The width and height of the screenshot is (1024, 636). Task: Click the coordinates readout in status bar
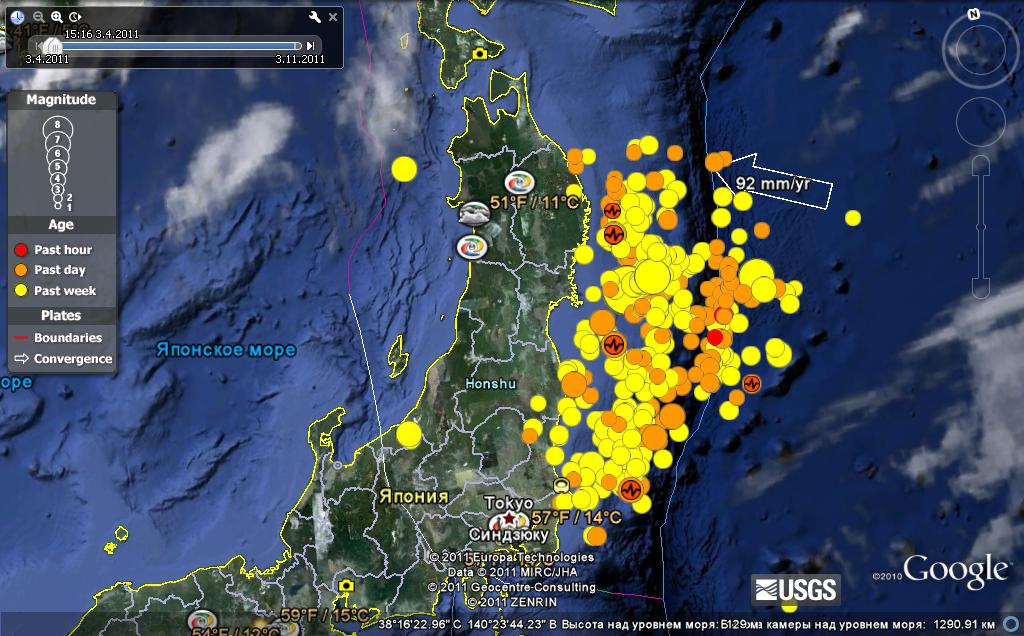467,625
